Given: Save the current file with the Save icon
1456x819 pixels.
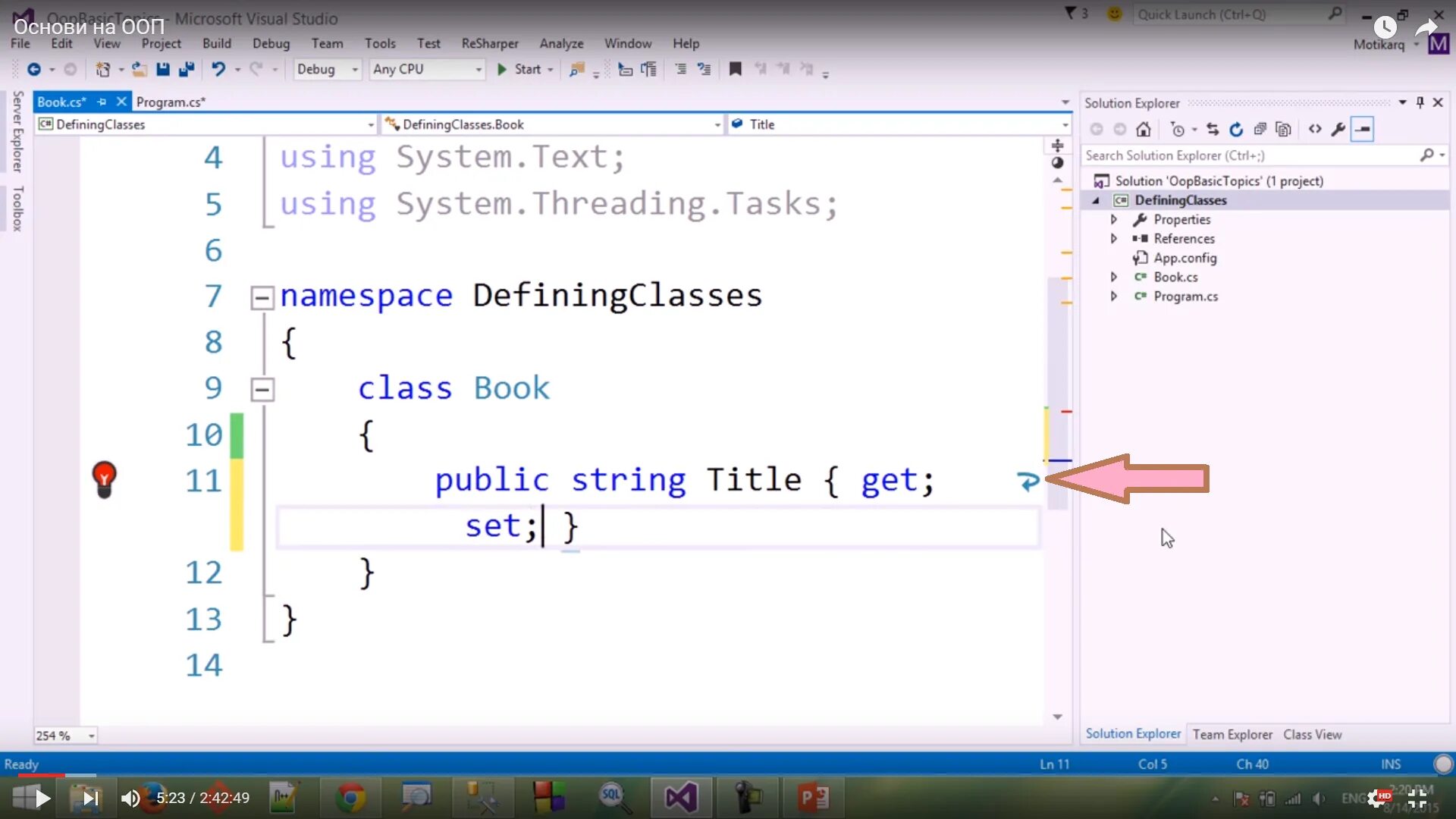Looking at the screenshot, I should point(163,70).
